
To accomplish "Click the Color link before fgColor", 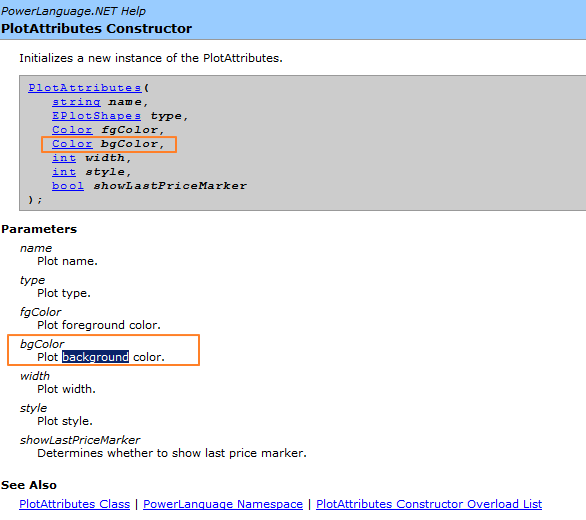I will [72, 130].
